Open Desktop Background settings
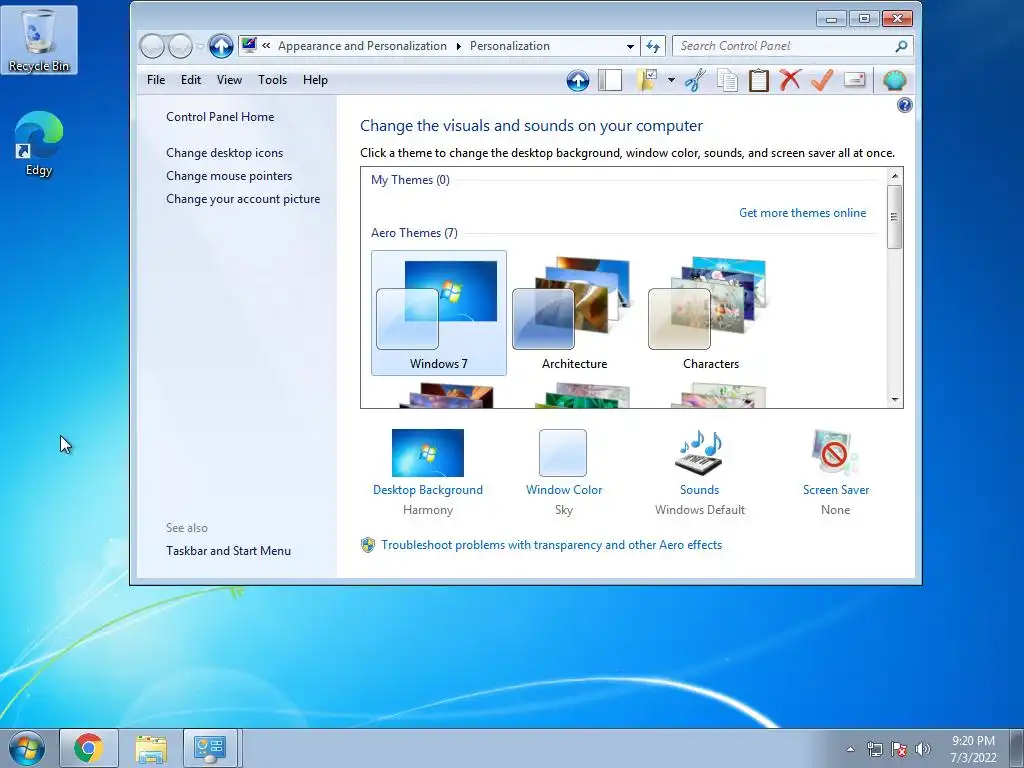The image size is (1024, 768). pyautogui.click(x=428, y=453)
